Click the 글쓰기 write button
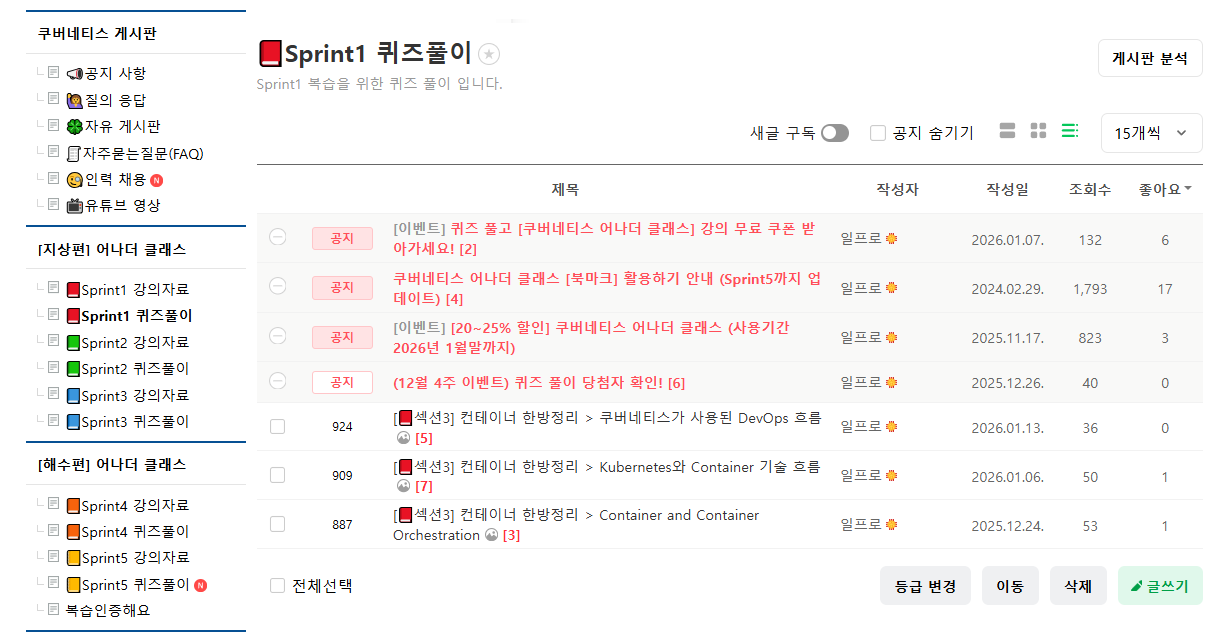Image resolution: width=1216 pixels, height=636 pixels. point(1160,586)
